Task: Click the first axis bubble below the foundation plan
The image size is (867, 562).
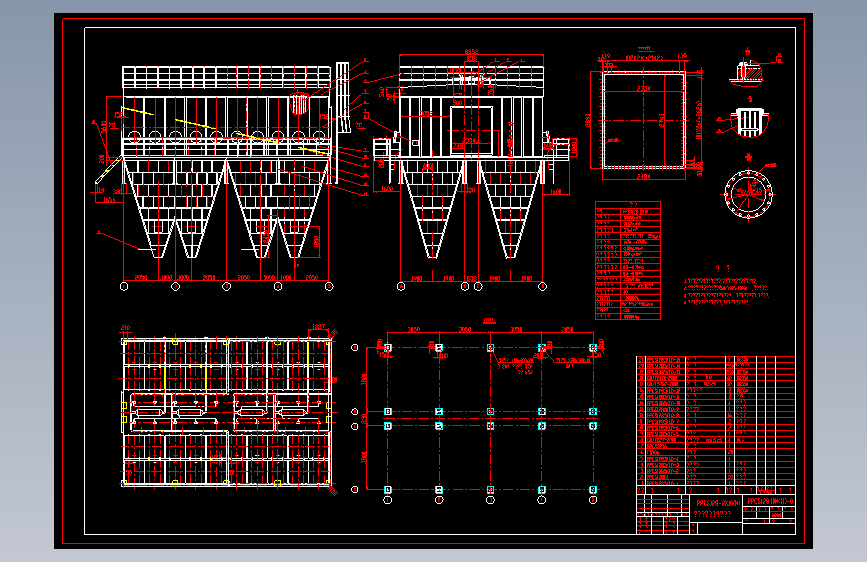Action: (388, 500)
